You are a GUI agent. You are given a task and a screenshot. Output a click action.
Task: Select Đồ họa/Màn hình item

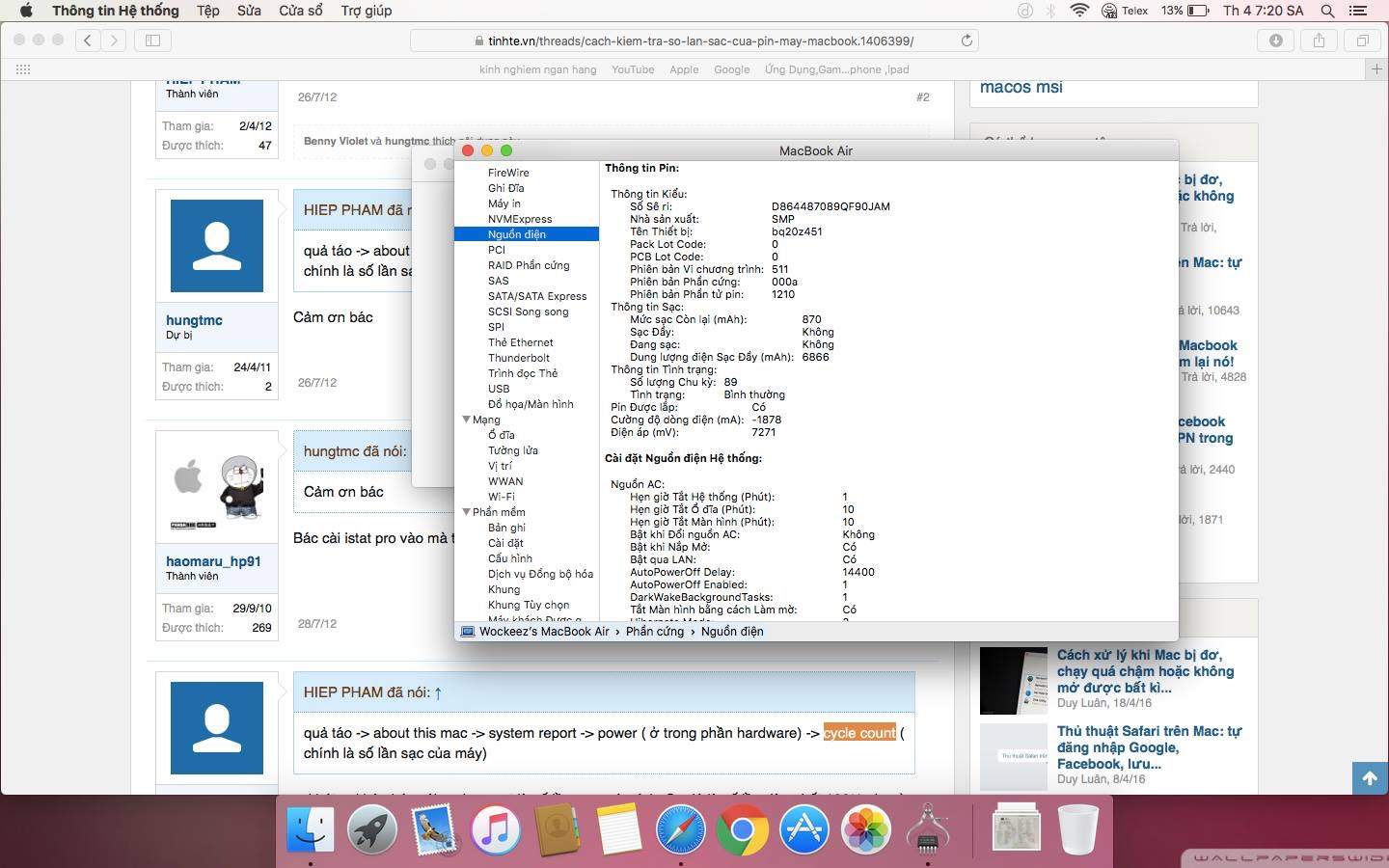coord(531,404)
